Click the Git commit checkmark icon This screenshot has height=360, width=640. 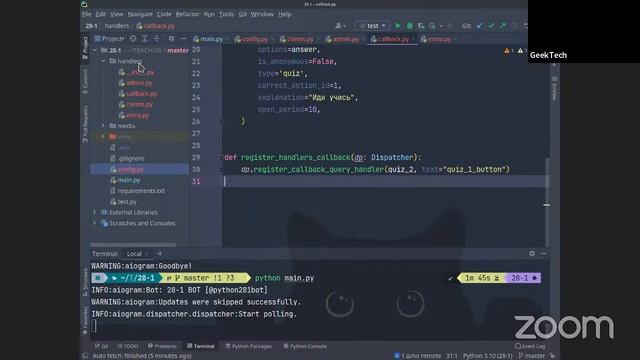(x=491, y=26)
